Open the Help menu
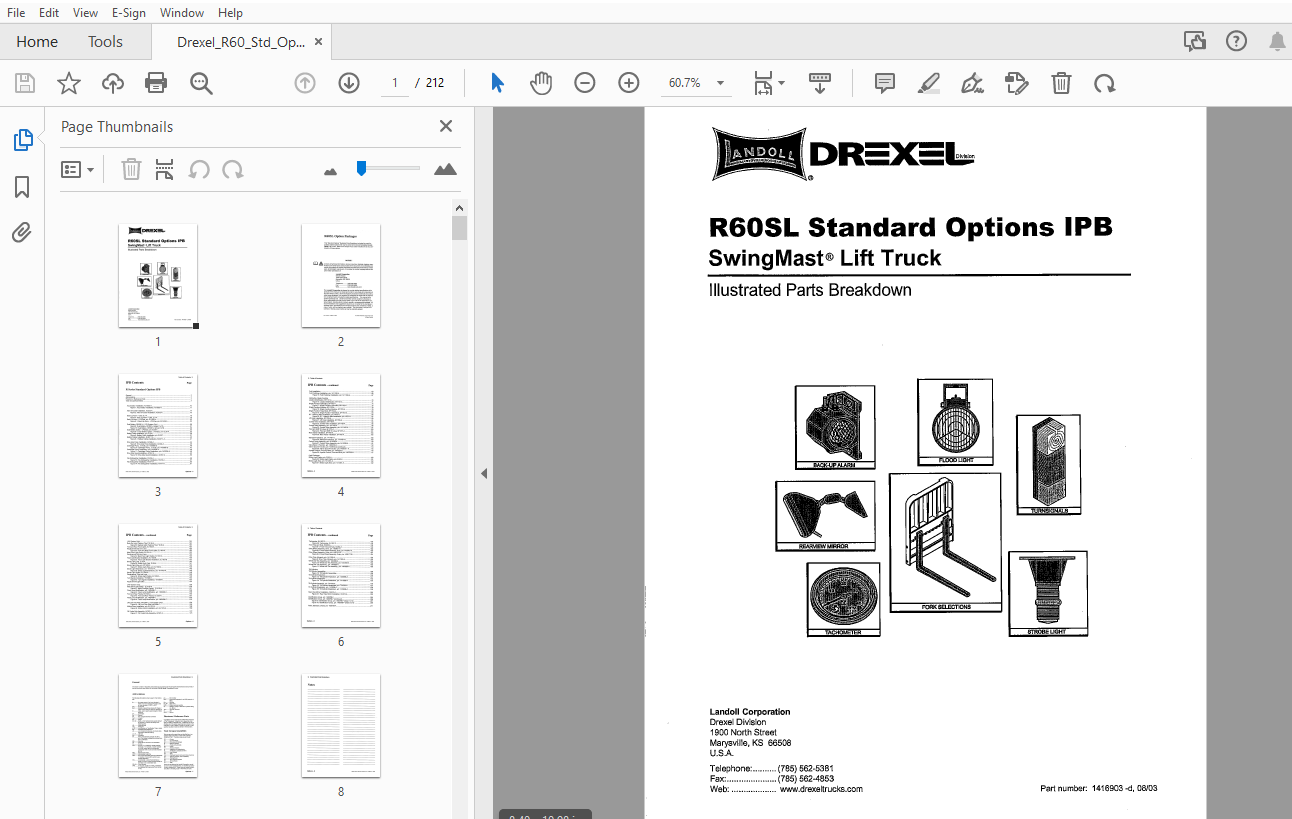This screenshot has height=819, width=1292. pyautogui.click(x=230, y=13)
